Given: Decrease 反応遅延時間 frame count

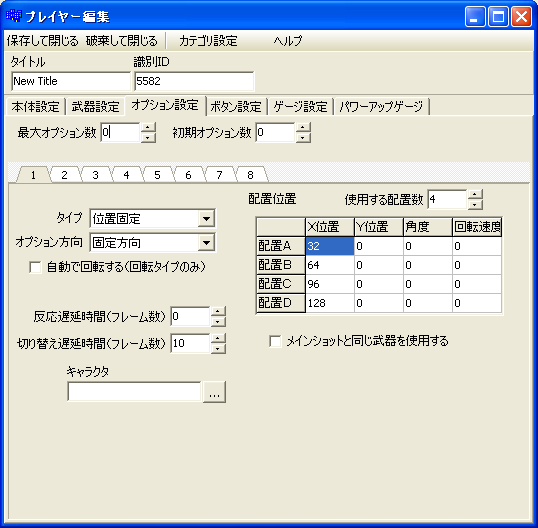Looking at the screenshot, I should pos(218,321).
